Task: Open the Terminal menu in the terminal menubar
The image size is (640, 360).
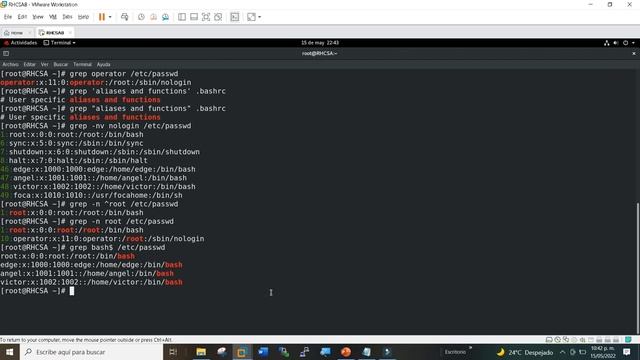Action: coord(82,64)
